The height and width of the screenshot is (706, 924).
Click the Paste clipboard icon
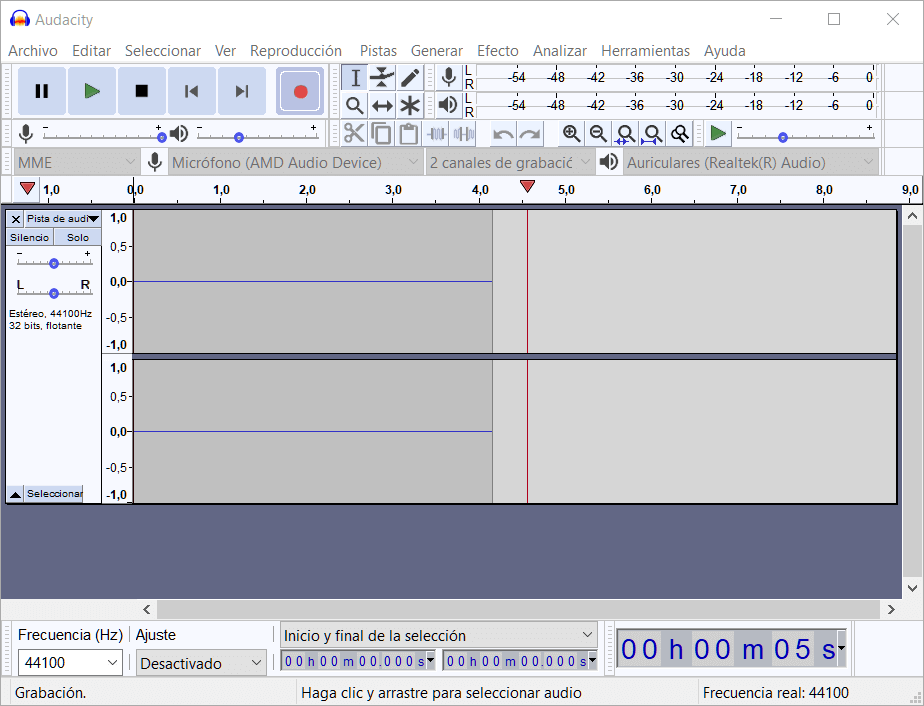tap(408, 134)
